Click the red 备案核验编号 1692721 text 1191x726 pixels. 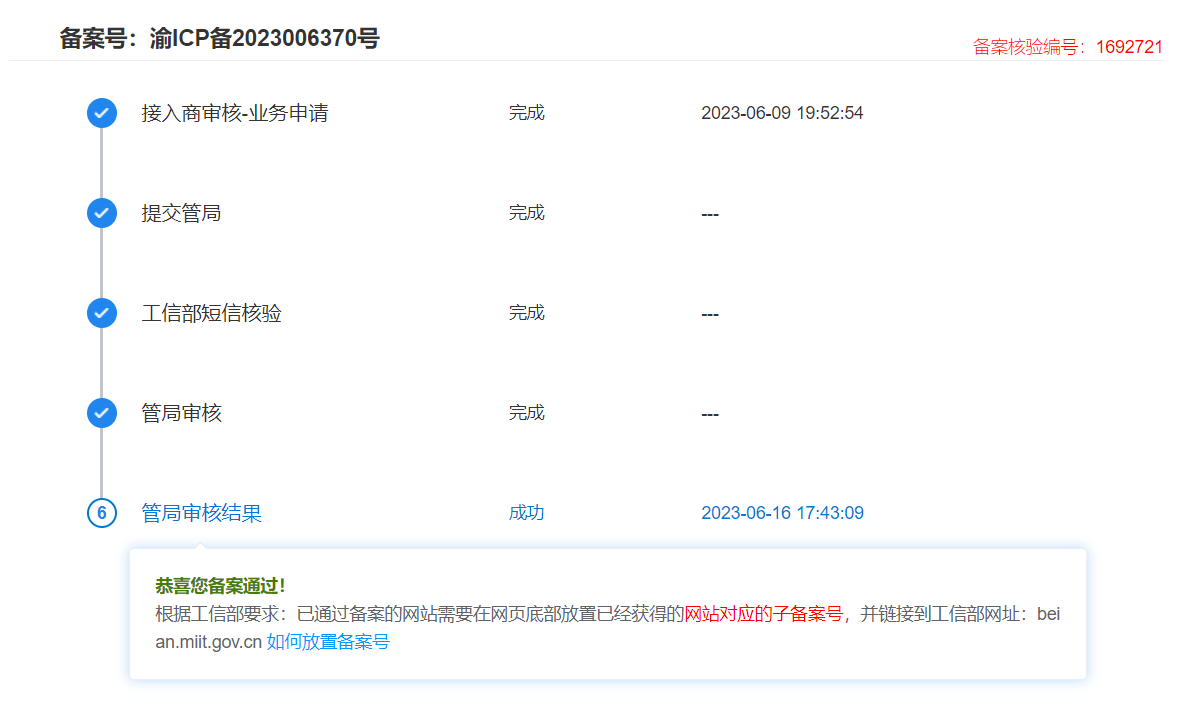coord(1067,47)
